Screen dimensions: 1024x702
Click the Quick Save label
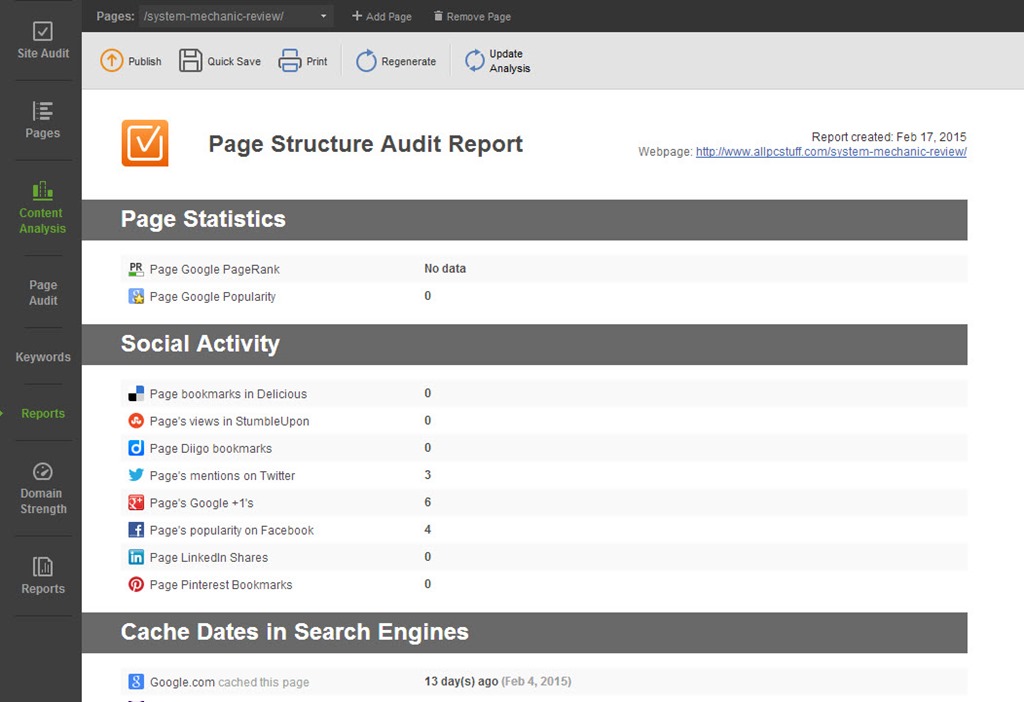click(x=234, y=61)
